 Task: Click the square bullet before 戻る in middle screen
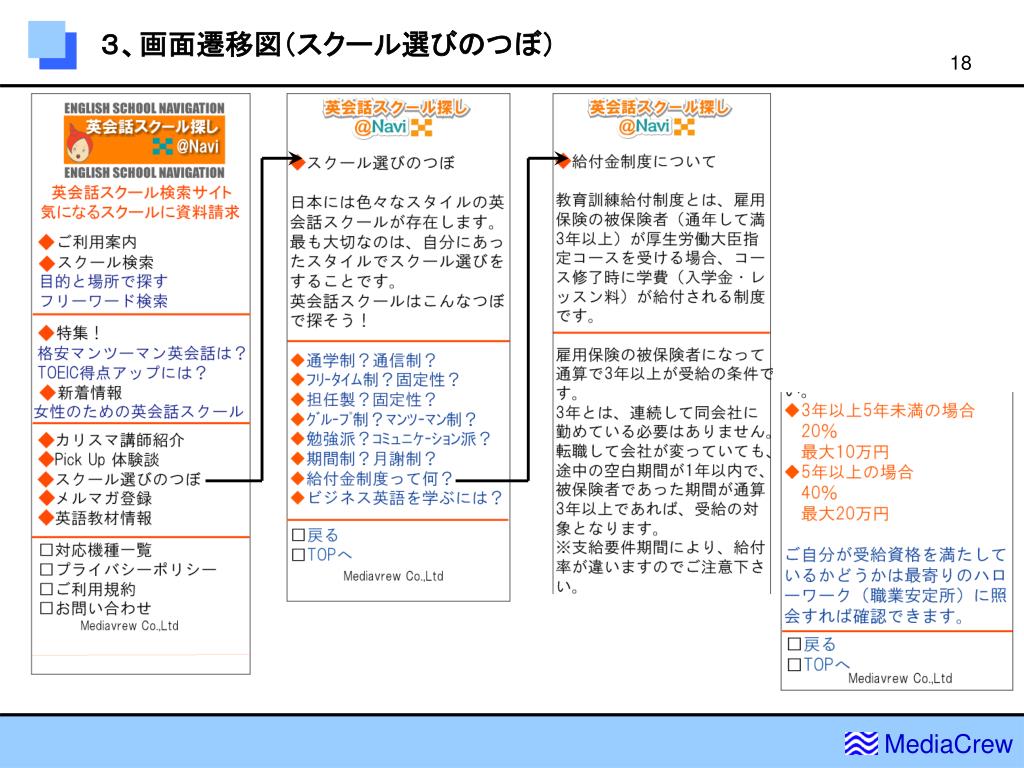pyautogui.click(x=298, y=536)
